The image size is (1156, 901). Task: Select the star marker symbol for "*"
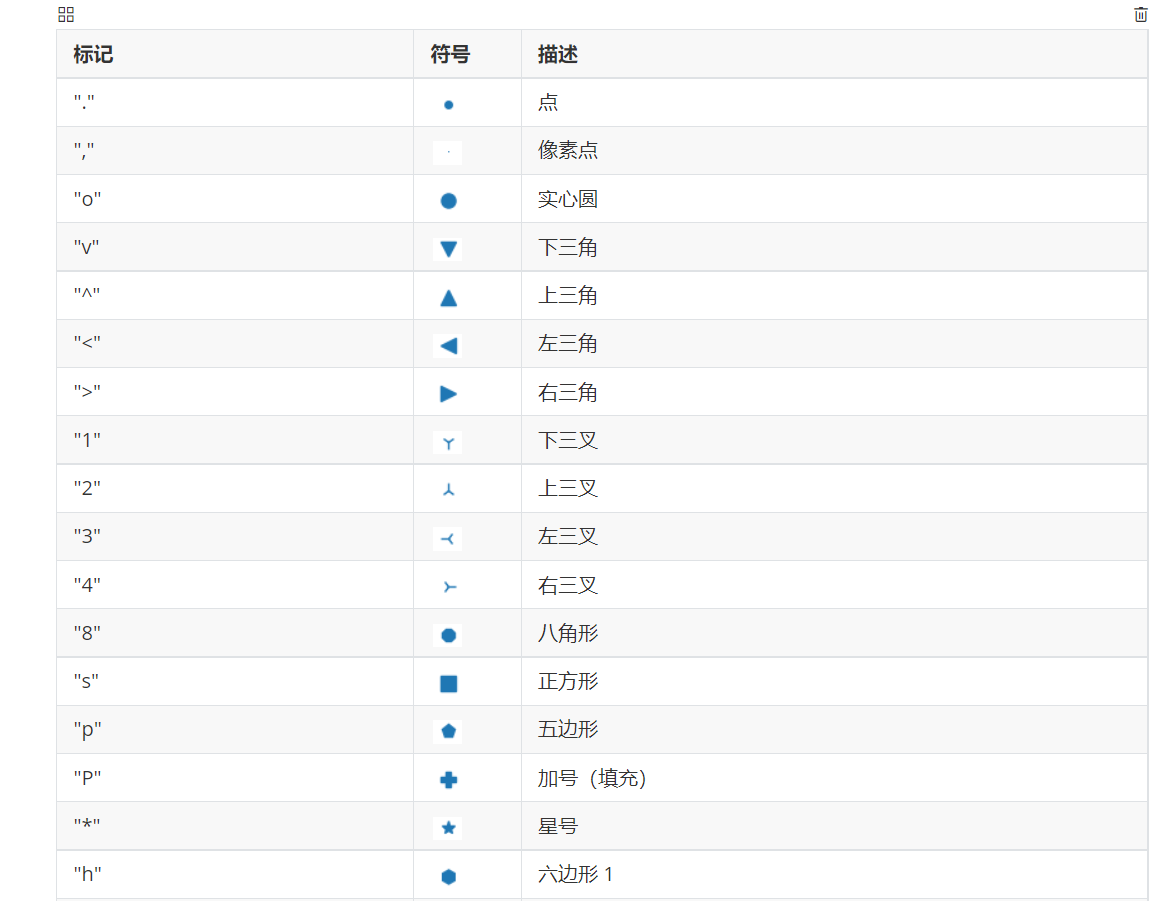pos(447,826)
